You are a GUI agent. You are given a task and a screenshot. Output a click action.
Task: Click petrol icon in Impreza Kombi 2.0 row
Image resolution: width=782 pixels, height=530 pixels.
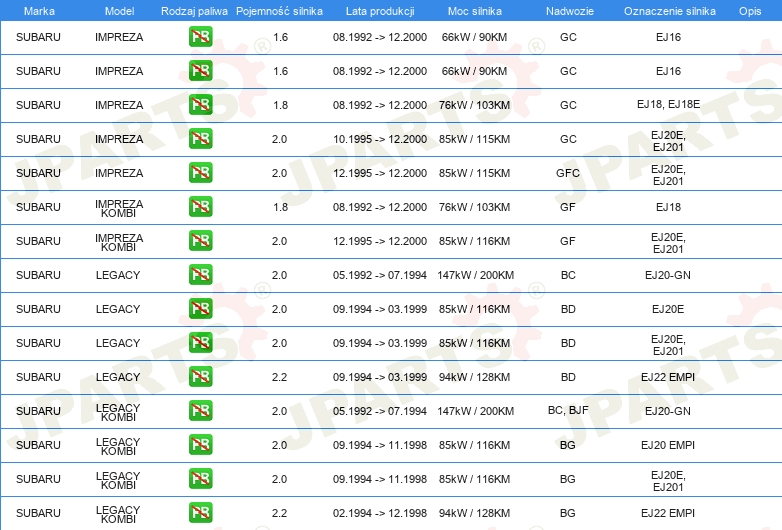[x=200, y=240]
